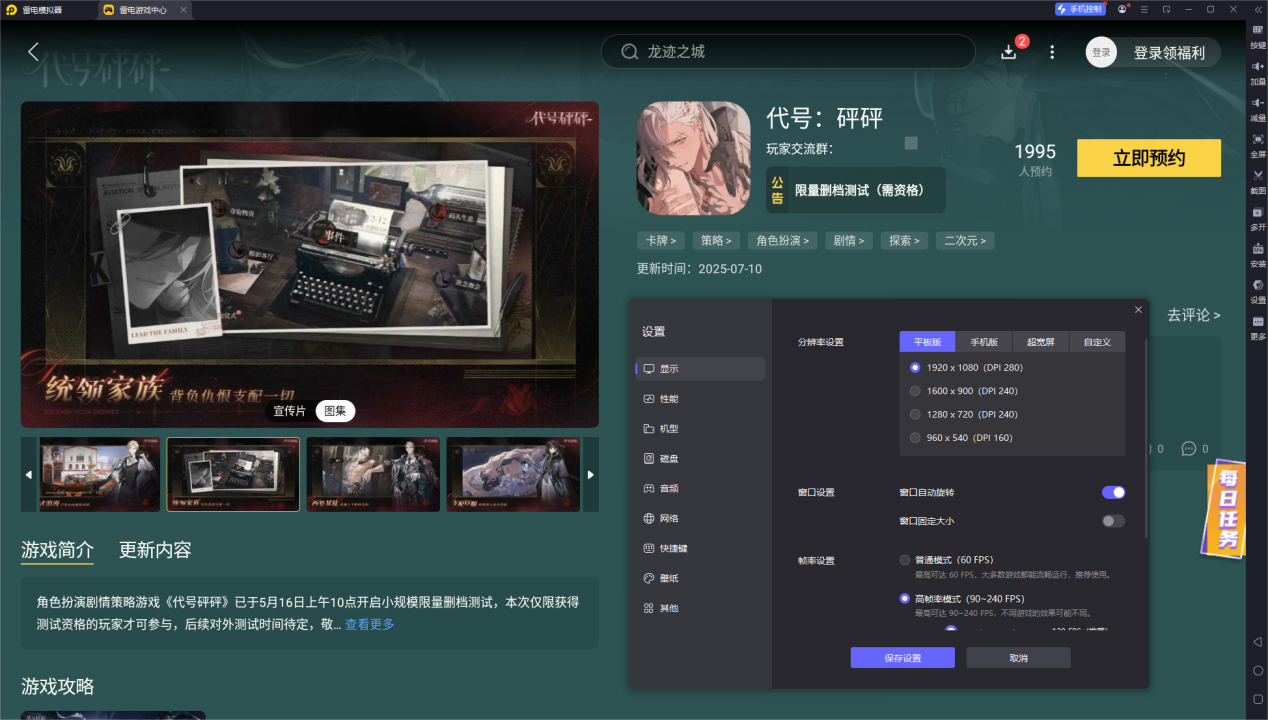Image resolution: width=1268 pixels, height=720 pixels.
Task: Switch to the 手机版 resolution tab
Action: point(984,341)
